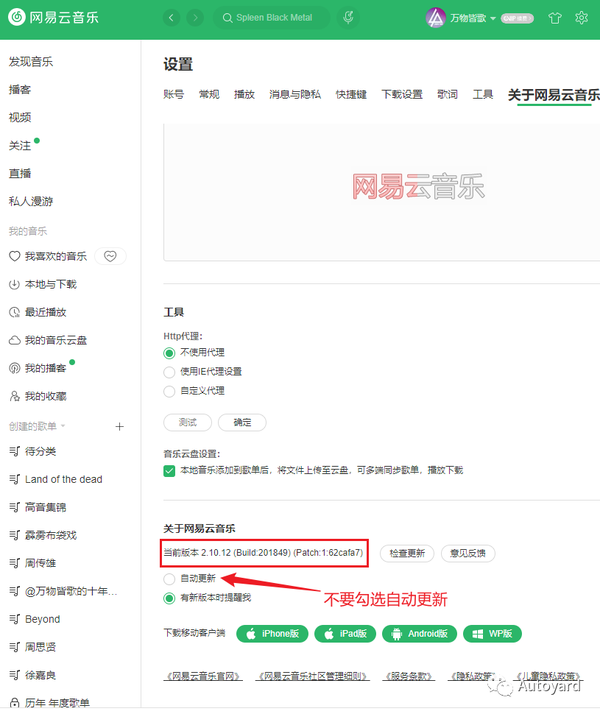Click the NetEase Cloud Music logo icon
Image resolution: width=600 pixels, height=714 pixels.
[17, 17]
